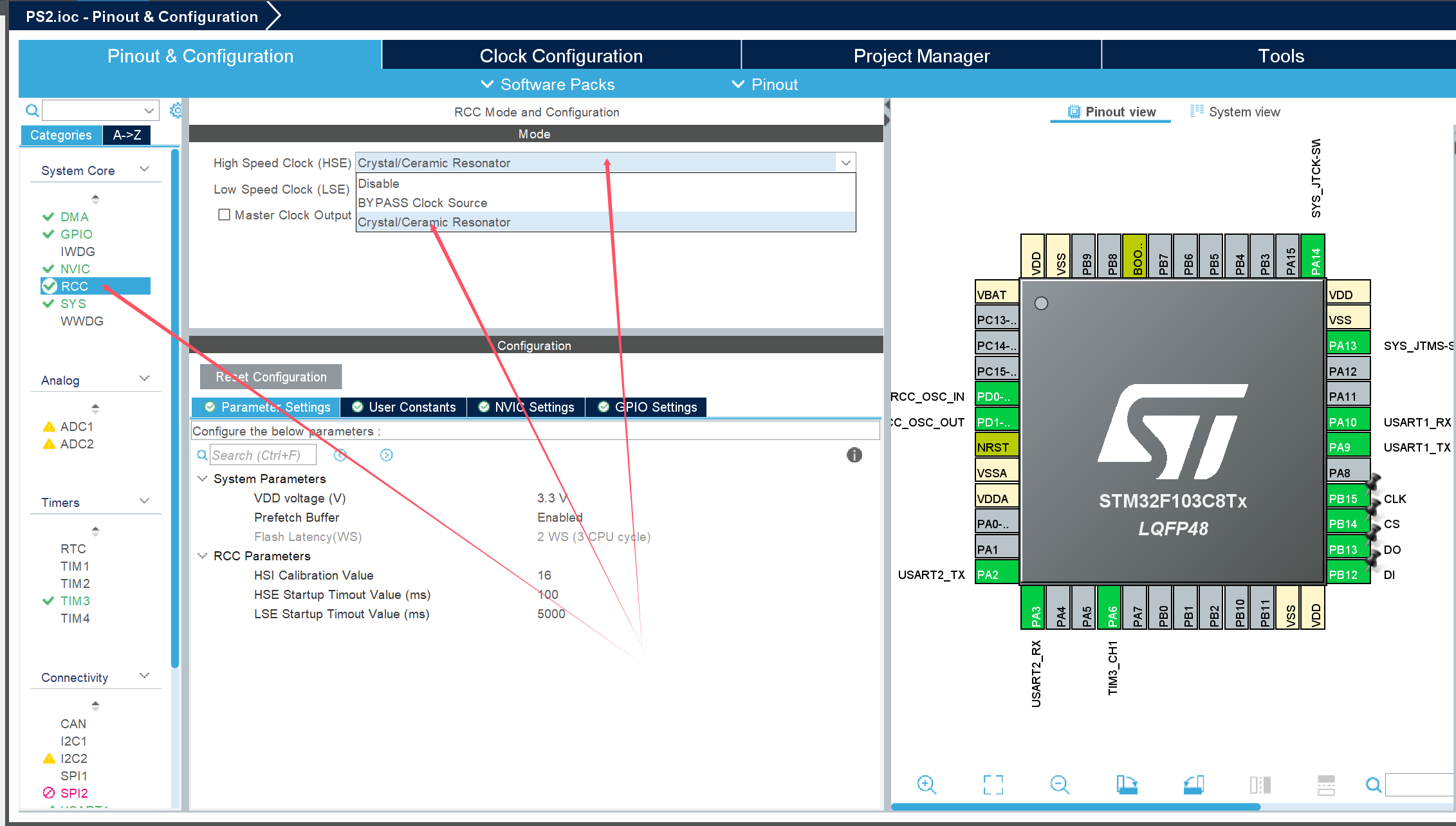Click the info icon in parameter settings
The image size is (1456, 826).
pyautogui.click(x=854, y=455)
